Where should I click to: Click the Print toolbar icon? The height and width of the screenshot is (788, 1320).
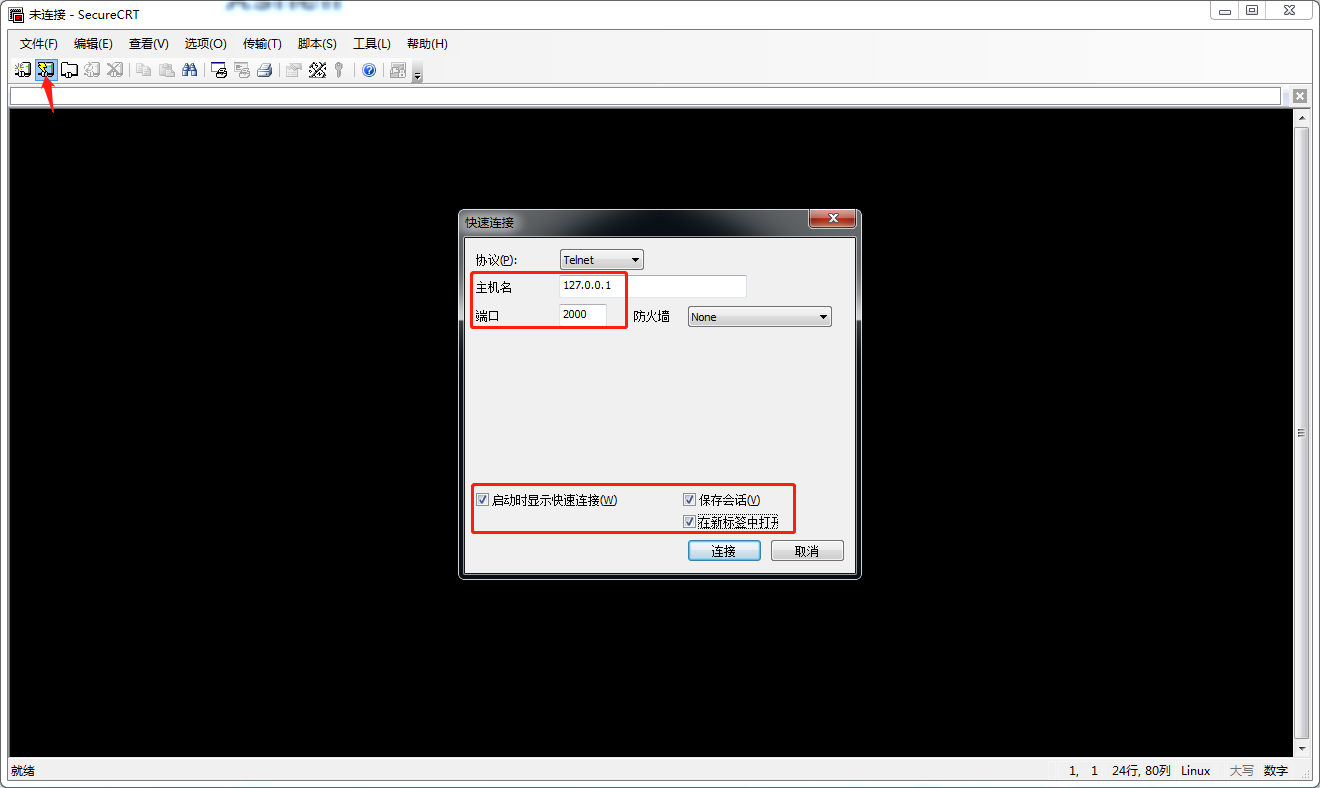point(264,69)
